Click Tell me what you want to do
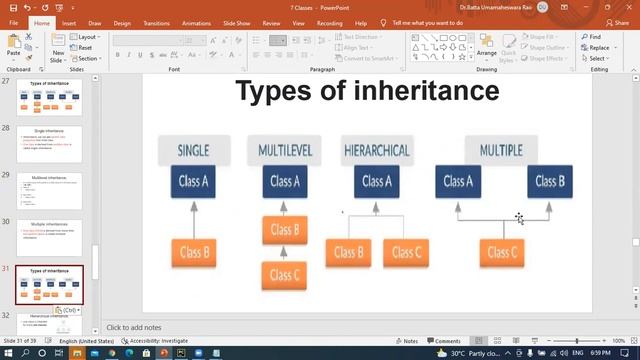The height and width of the screenshot is (360, 640). pyautogui.click(x=427, y=23)
